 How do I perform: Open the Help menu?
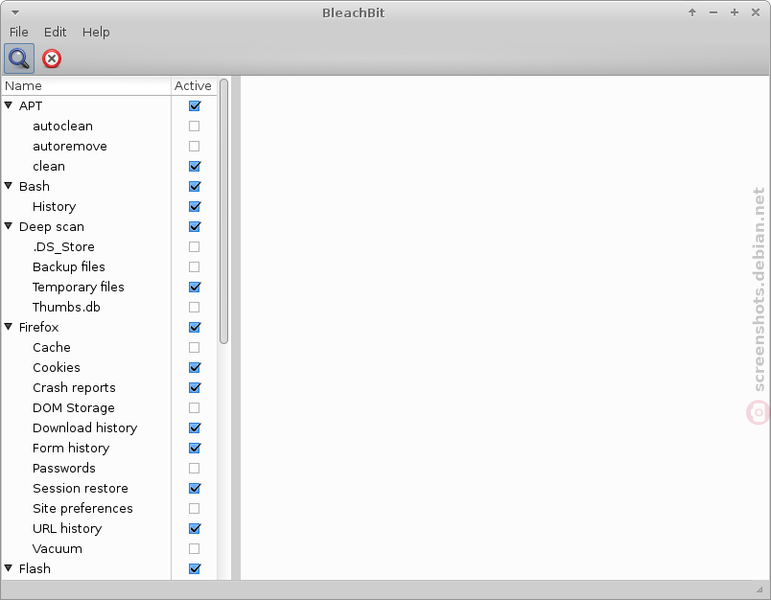pos(96,32)
